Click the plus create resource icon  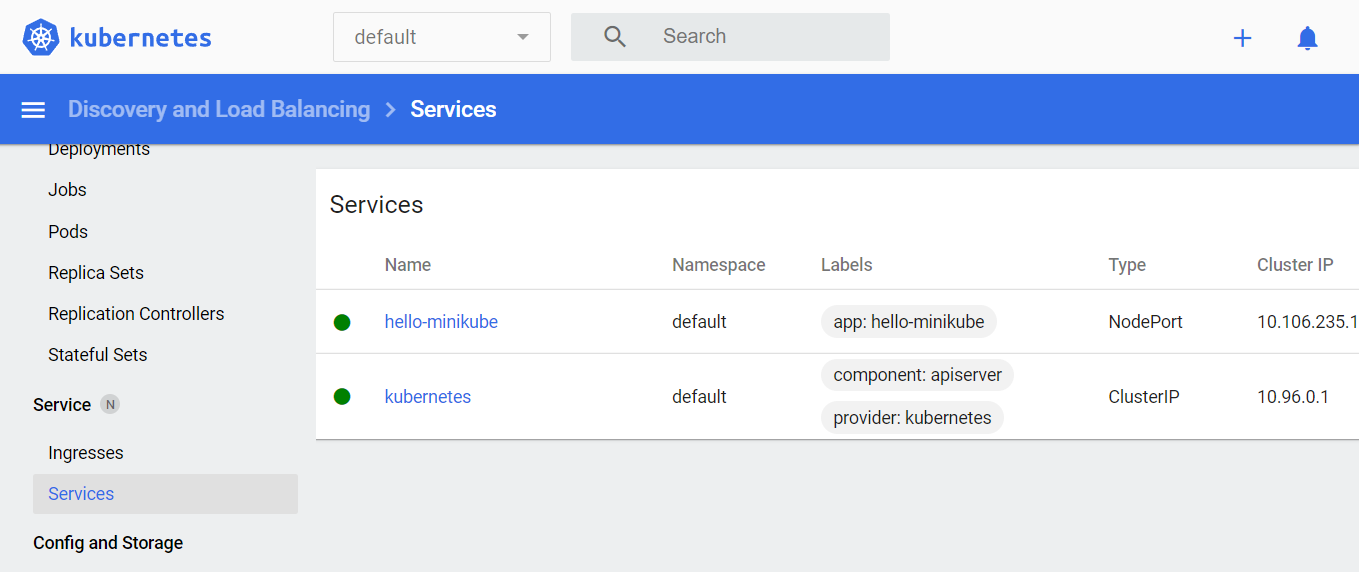pos(1242,38)
